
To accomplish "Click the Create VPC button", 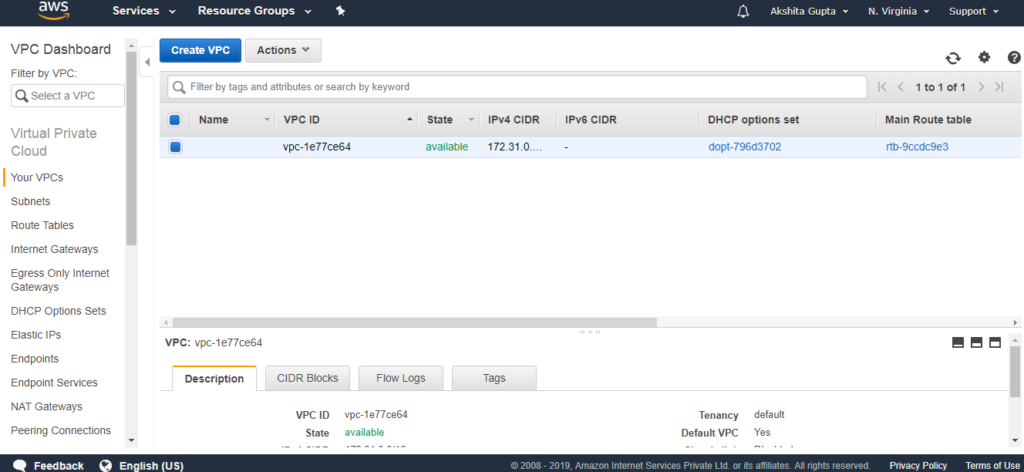I will pos(200,50).
